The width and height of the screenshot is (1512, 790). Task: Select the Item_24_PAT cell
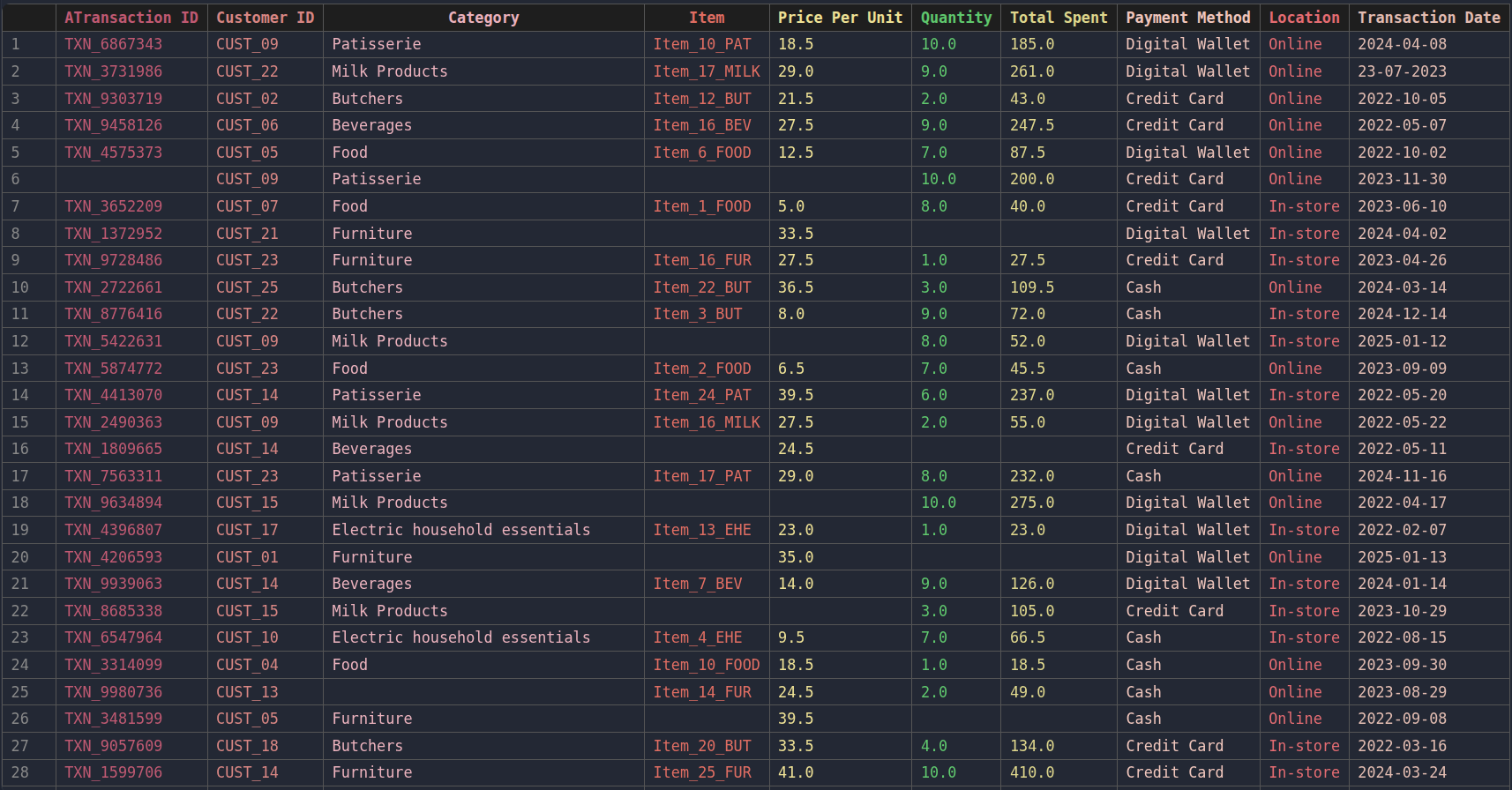pos(707,395)
